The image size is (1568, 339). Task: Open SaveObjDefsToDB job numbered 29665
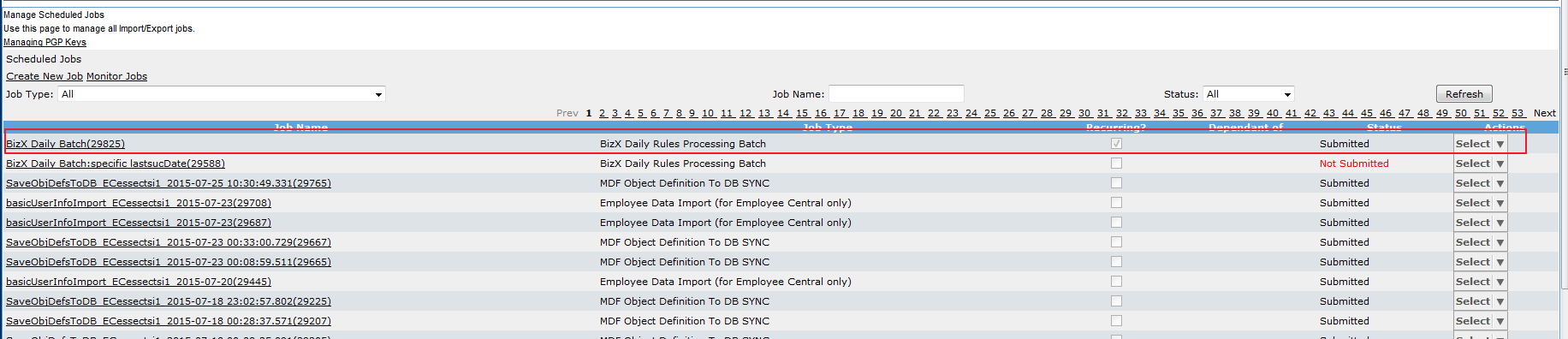pyautogui.click(x=169, y=262)
